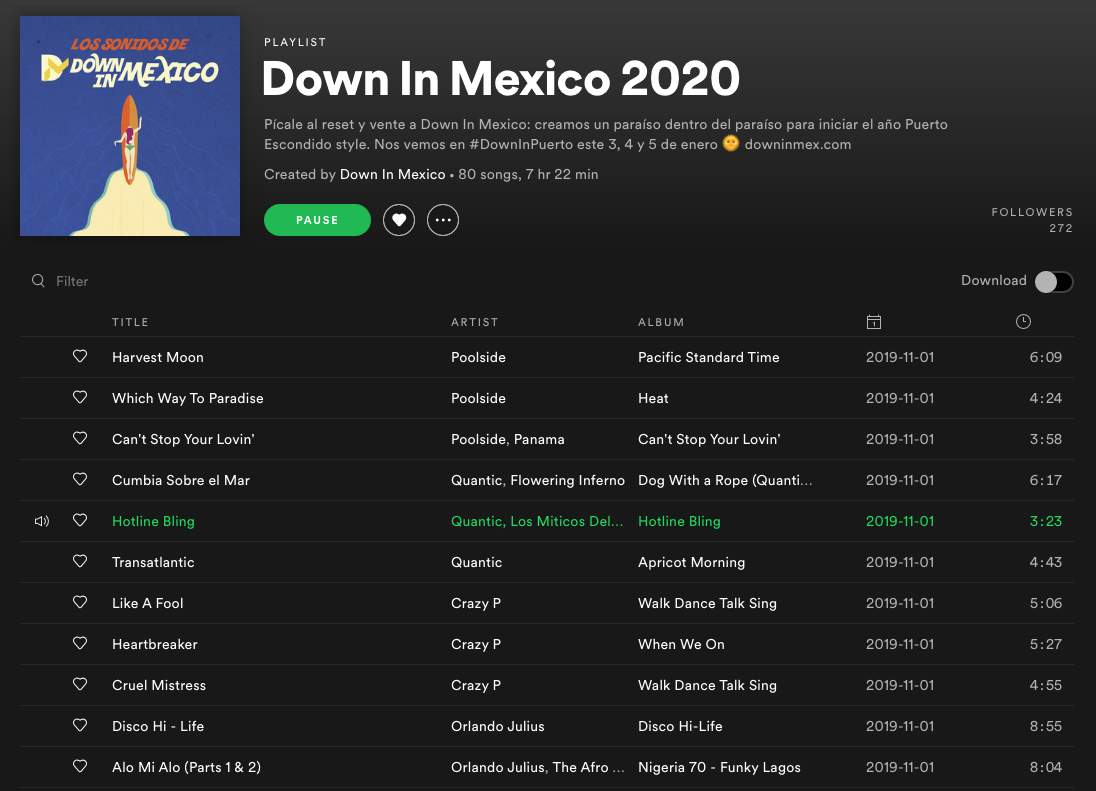Viewport: 1096px width, 791px height.
Task: Open artist Crazy P in Heartbreaker row
Action: pos(476,644)
